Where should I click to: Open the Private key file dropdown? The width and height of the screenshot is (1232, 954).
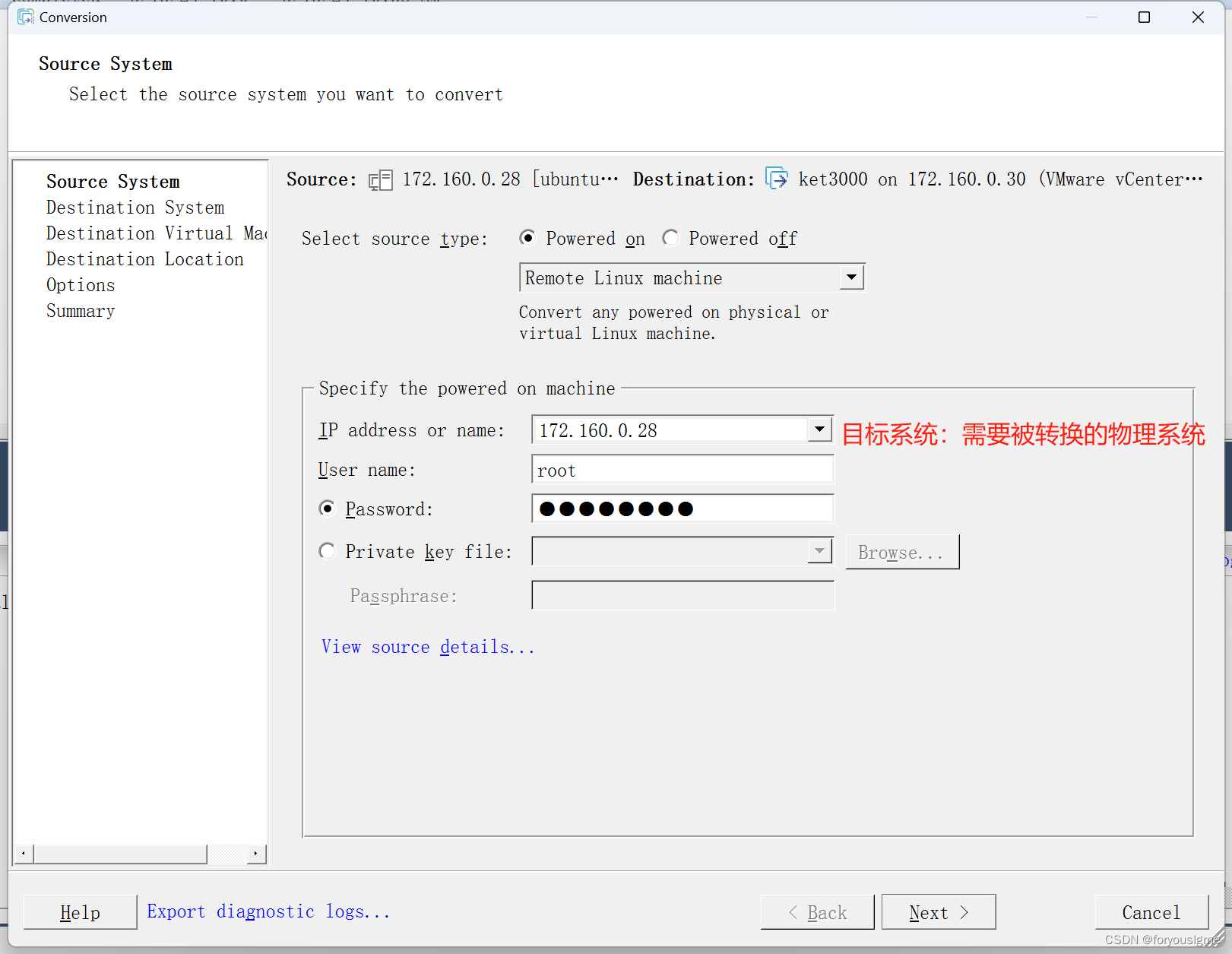[819, 550]
